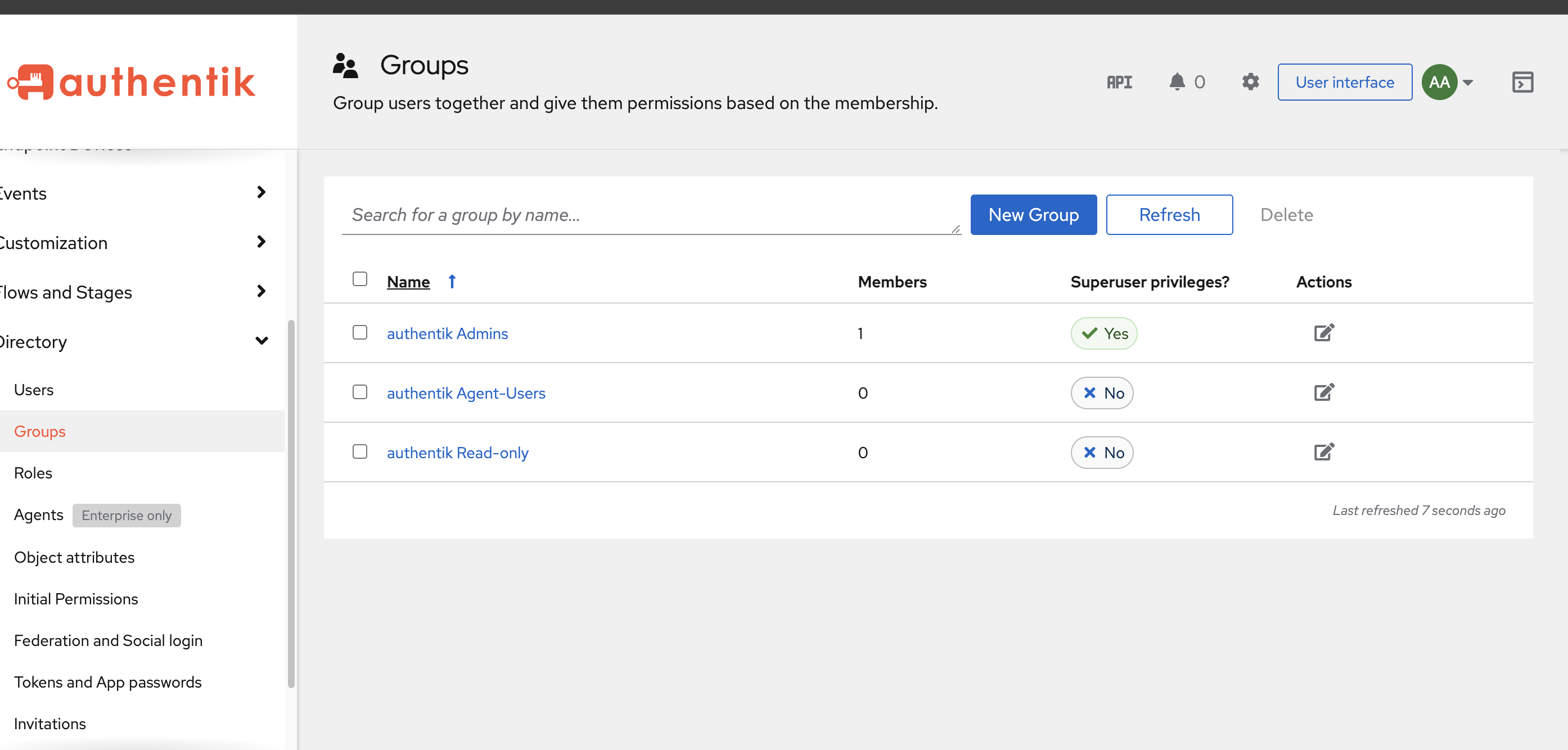Image resolution: width=1568 pixels, height=750 pixels.
Task: Click the Yes superuser badge
Action: (1104, 333)
